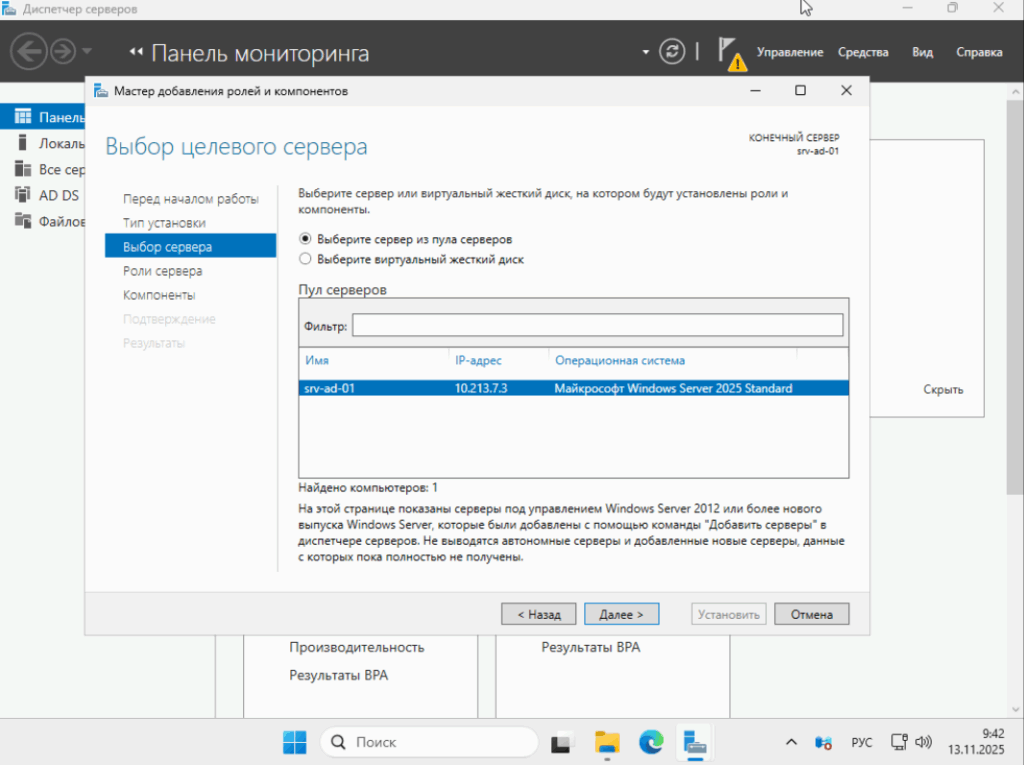Select 'Выберите сервер из пула серверов' radio button

(306, 240)
